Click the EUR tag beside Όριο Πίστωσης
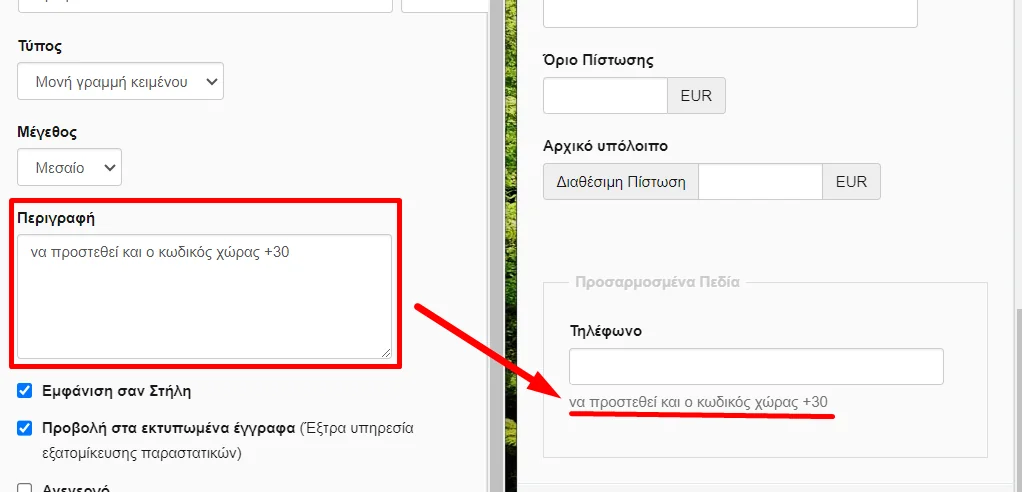The height and width of the screenshot is (492, 1022). tap(696, 96)
